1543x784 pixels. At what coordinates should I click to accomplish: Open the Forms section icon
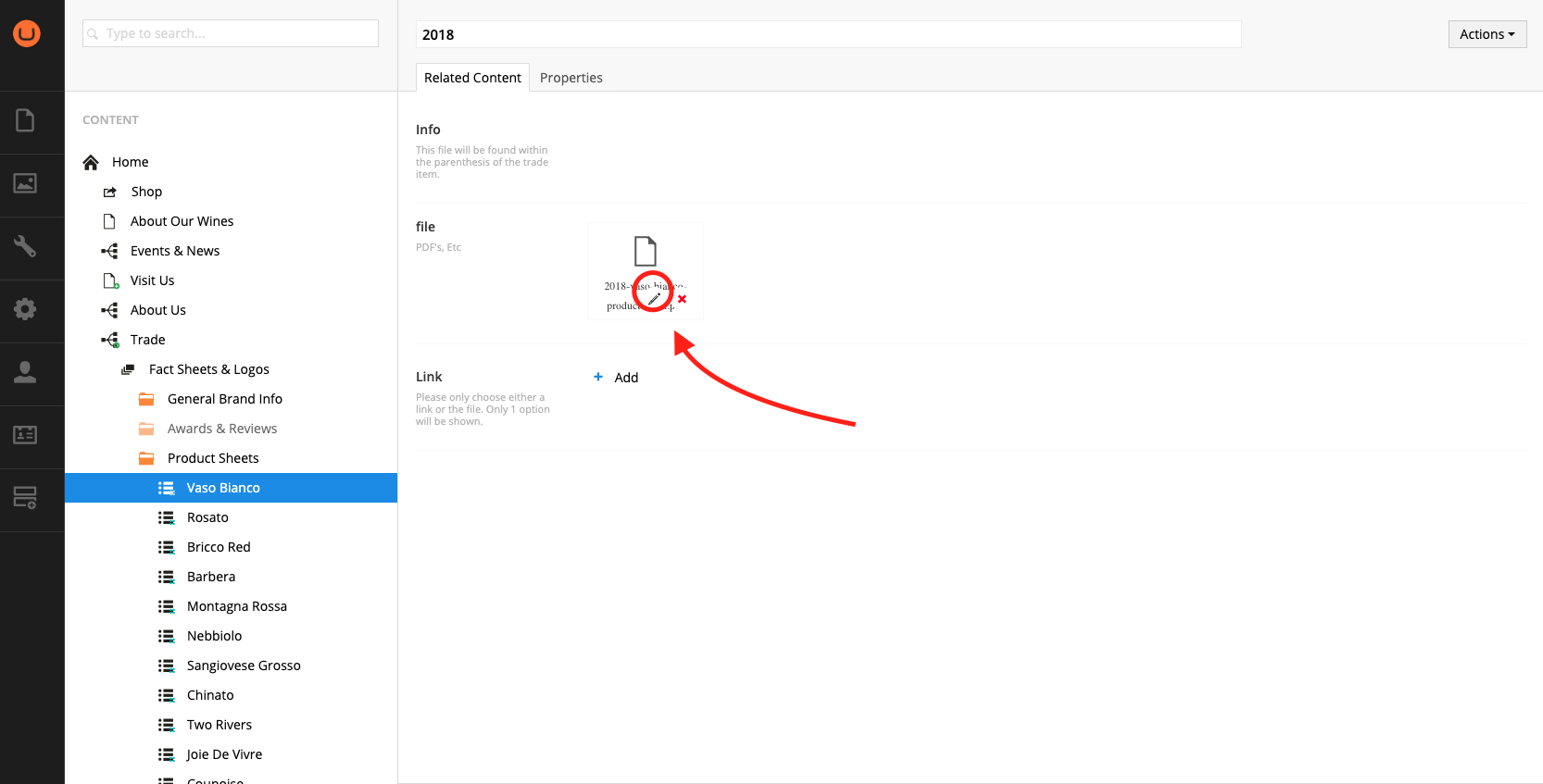(25, 498)
